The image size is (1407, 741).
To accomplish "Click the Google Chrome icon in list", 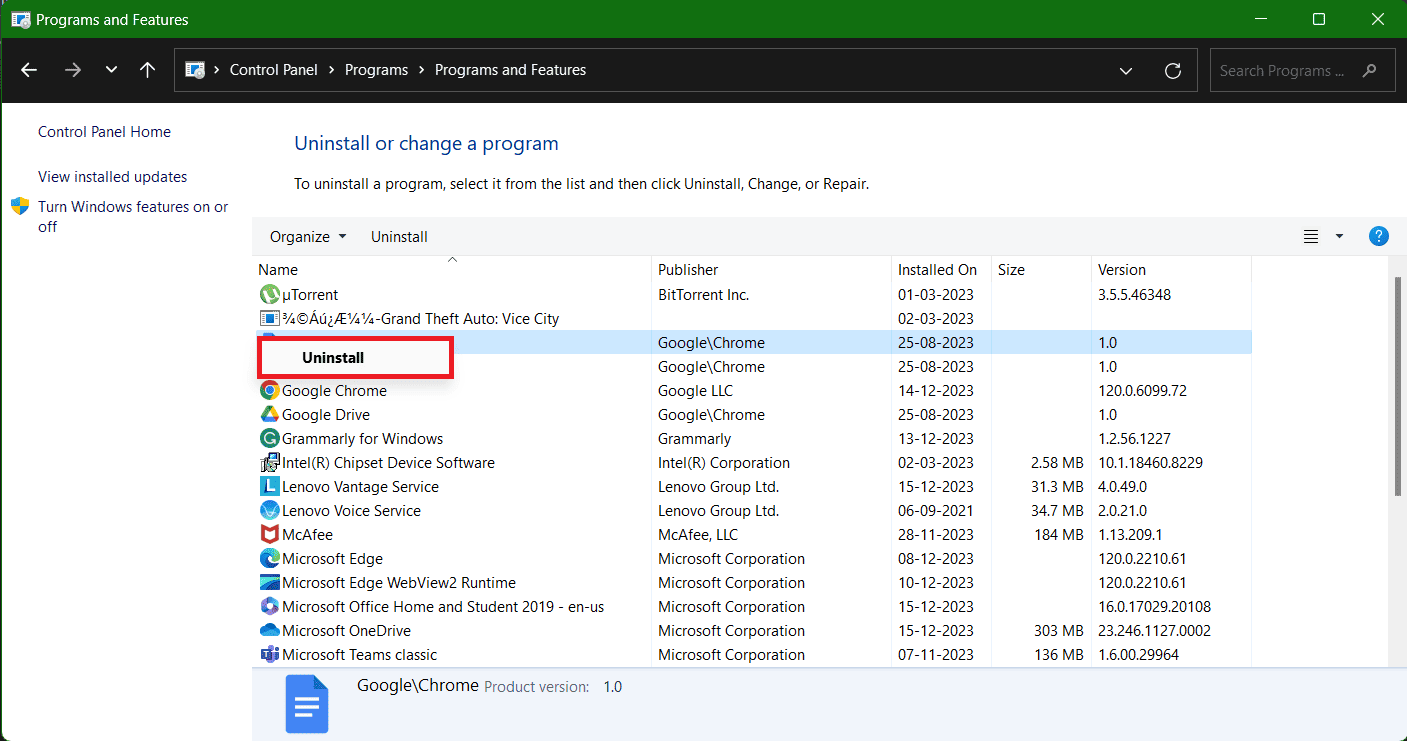I will pyautogui.click(x=269, y=391).
